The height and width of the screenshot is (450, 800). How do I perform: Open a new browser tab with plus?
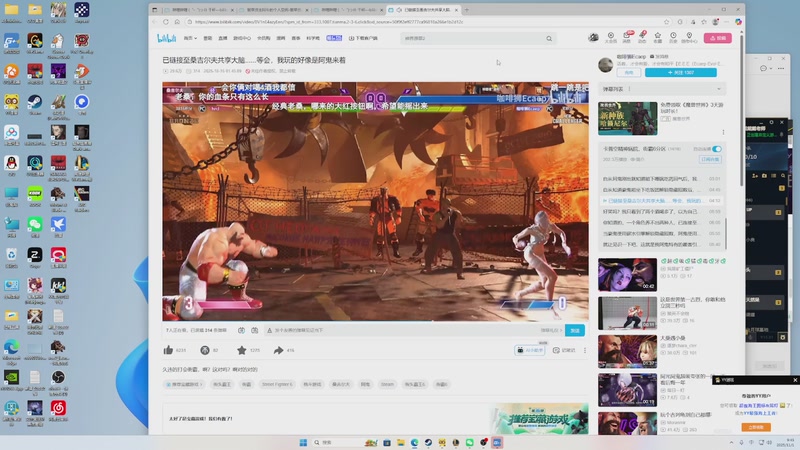point(466,10)
